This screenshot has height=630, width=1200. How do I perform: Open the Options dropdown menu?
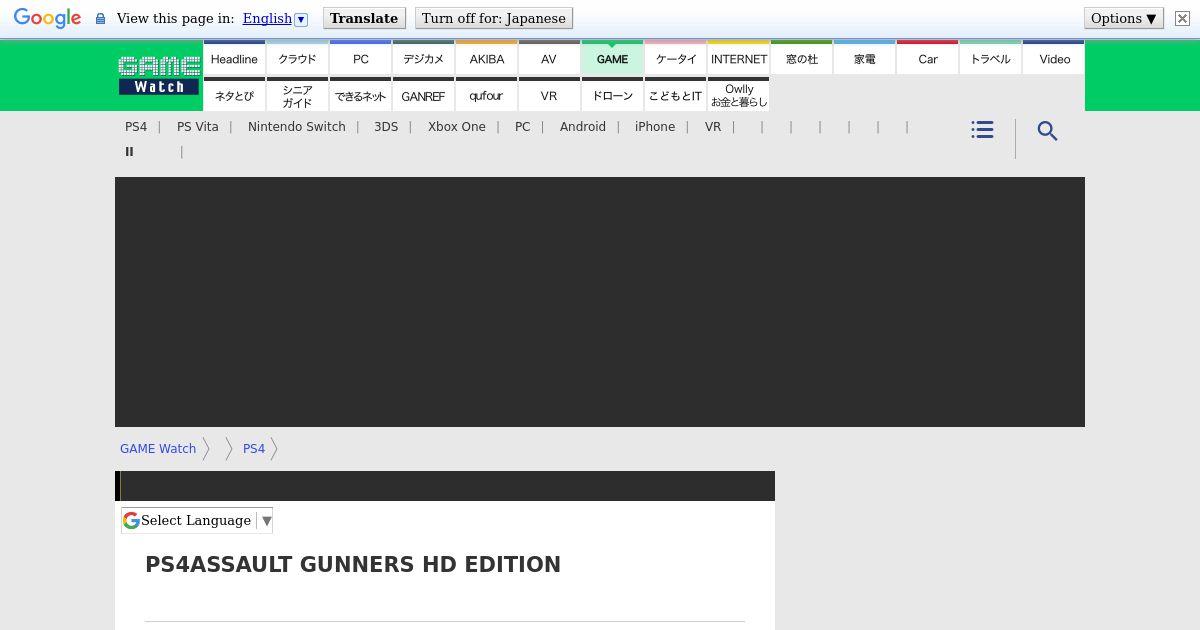click(1124, 18)
